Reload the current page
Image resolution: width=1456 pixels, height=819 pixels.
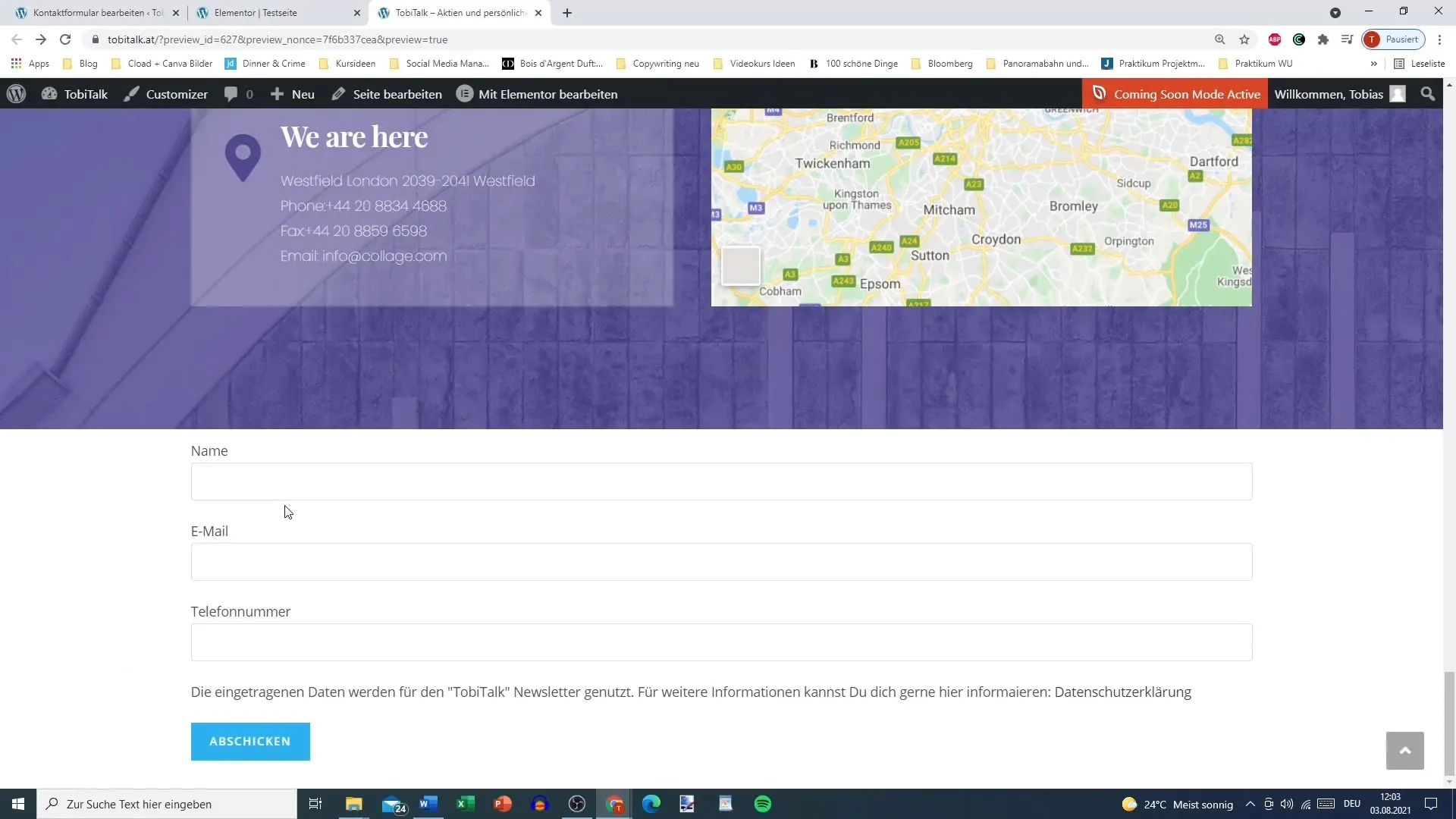[65, 39]
